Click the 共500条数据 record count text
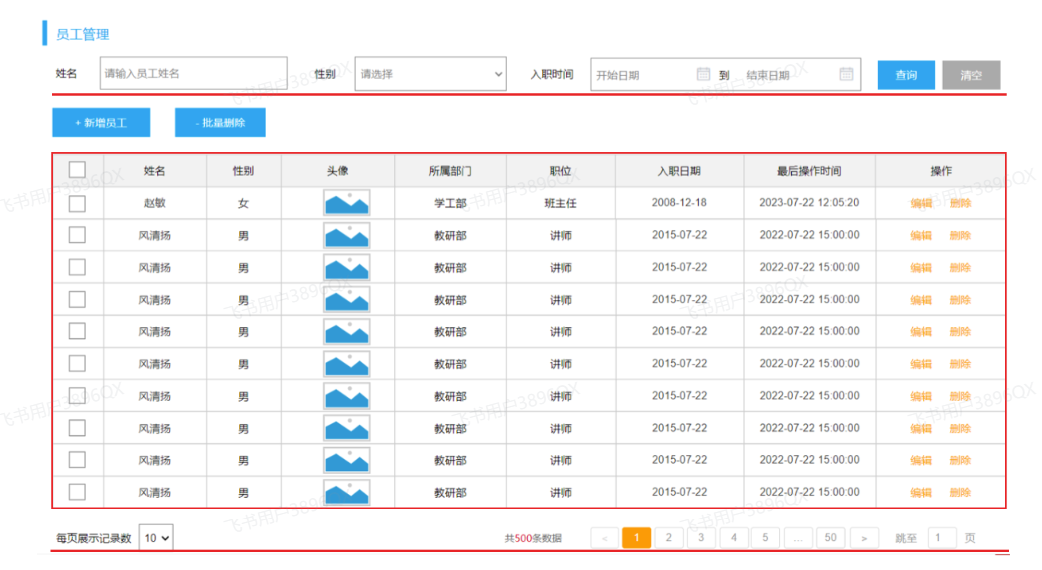 (533, 538)
